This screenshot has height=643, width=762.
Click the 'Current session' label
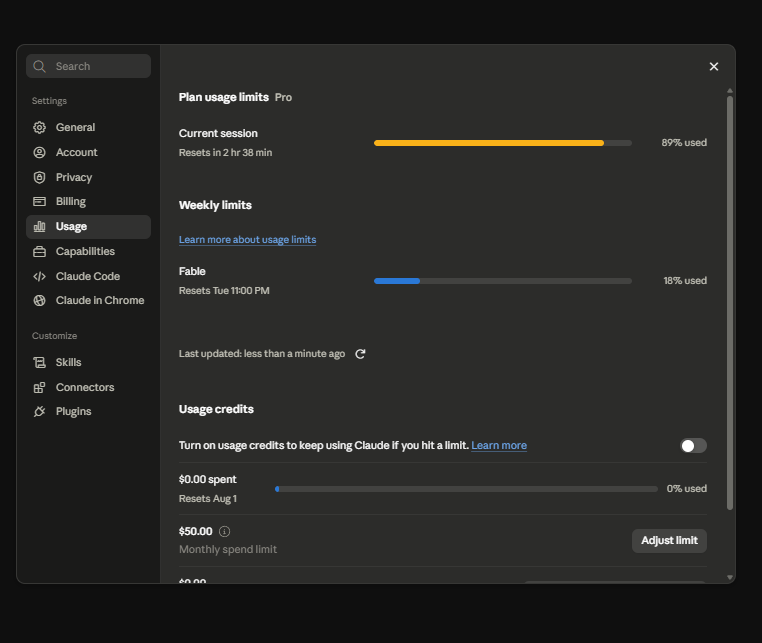click(218, 133)
